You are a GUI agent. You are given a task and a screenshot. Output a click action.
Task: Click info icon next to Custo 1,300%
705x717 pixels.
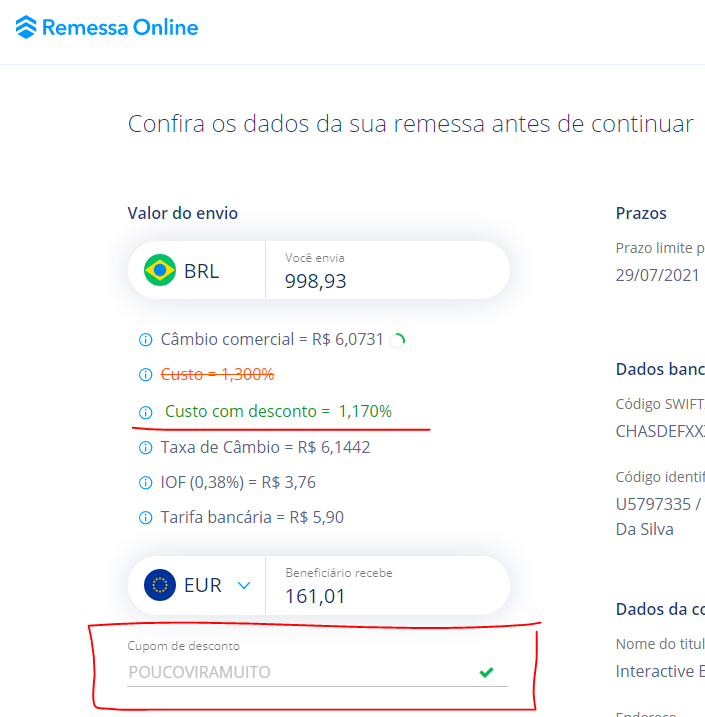pyautogui.click(x=145, y=374)
